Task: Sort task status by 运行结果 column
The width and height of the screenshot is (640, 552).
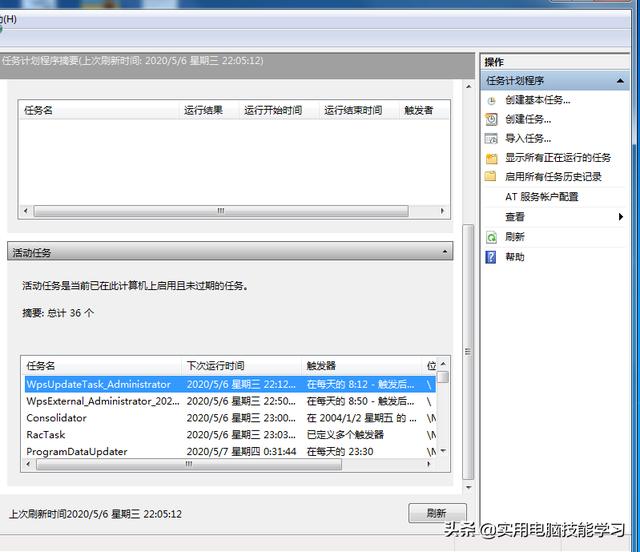Action: point(209,110)
